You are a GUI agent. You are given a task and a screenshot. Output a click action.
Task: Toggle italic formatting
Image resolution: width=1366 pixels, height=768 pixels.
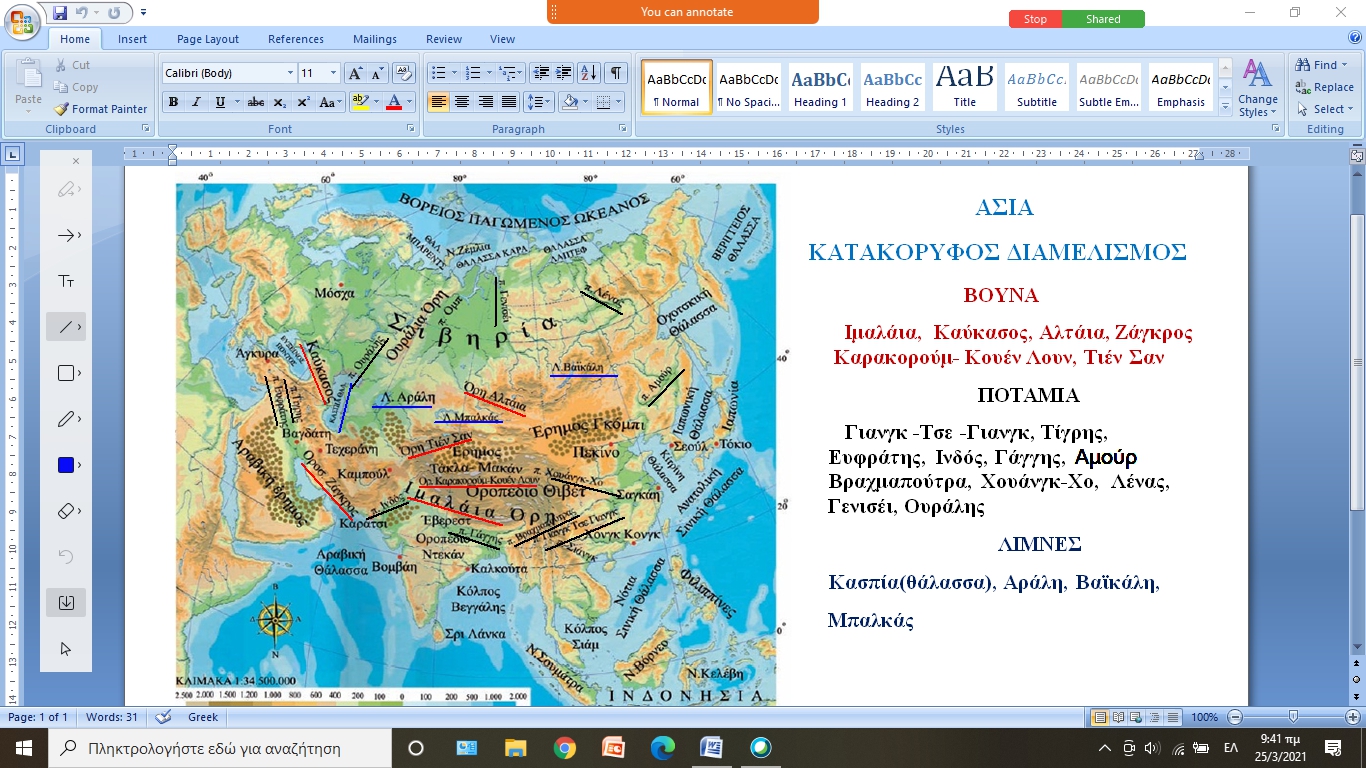tap(196, 102)
